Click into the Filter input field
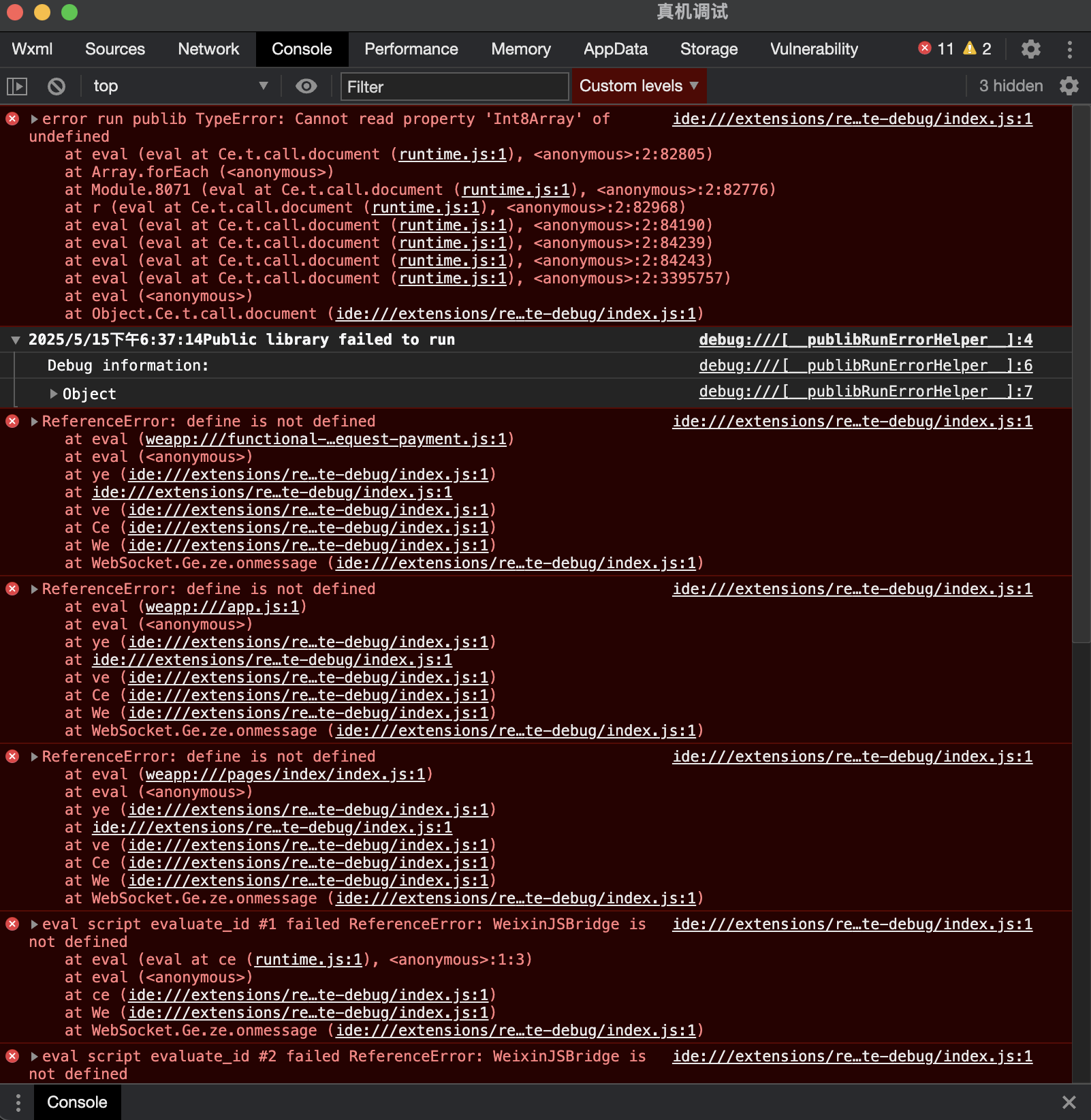The width and height of the screenshot is (1091, 1120). (454, 87)
